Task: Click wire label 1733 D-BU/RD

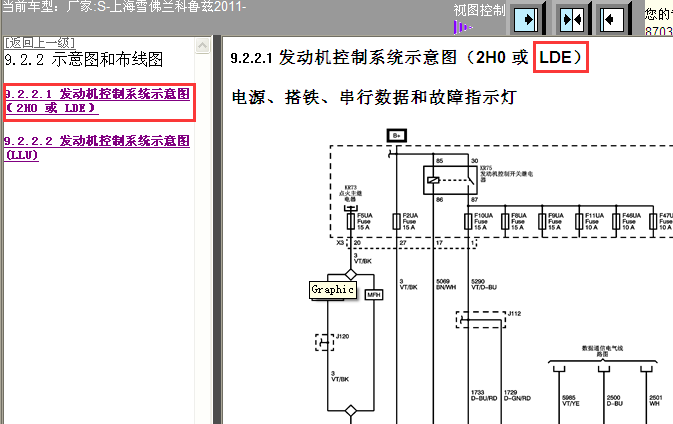Action: 484,395
